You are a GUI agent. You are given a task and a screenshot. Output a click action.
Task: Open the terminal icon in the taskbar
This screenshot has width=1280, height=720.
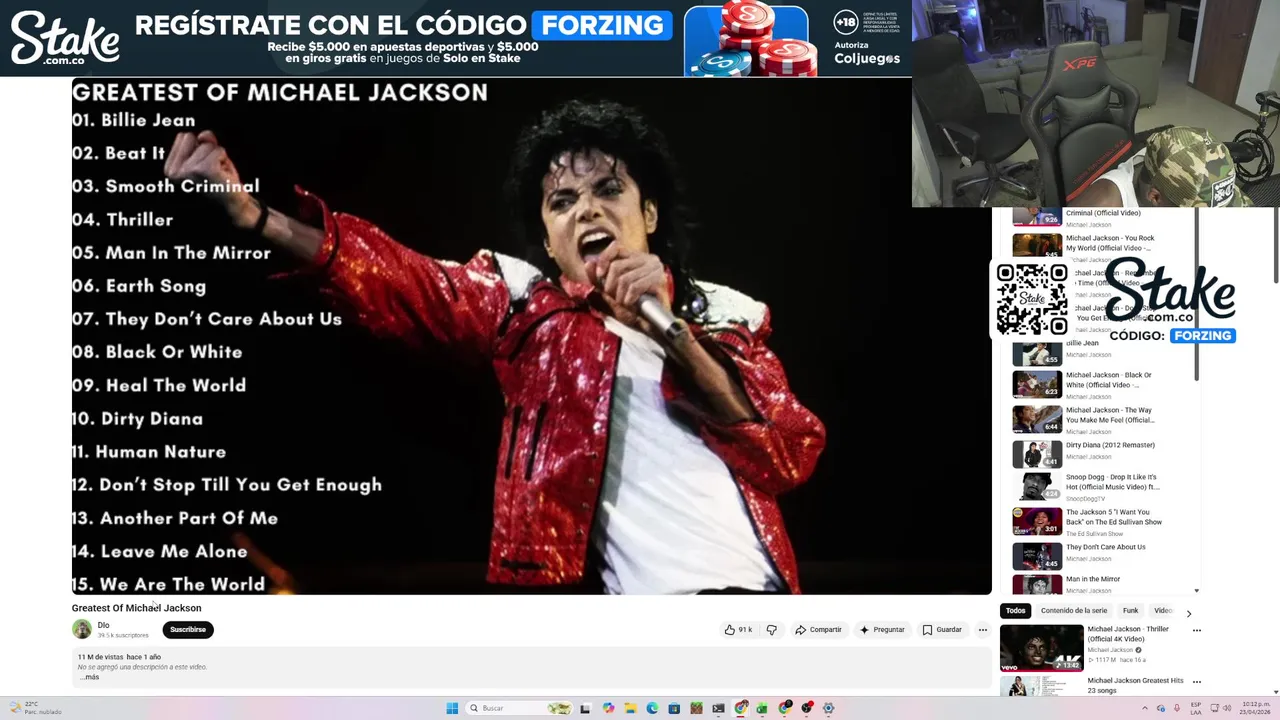[x=718, y=708]
